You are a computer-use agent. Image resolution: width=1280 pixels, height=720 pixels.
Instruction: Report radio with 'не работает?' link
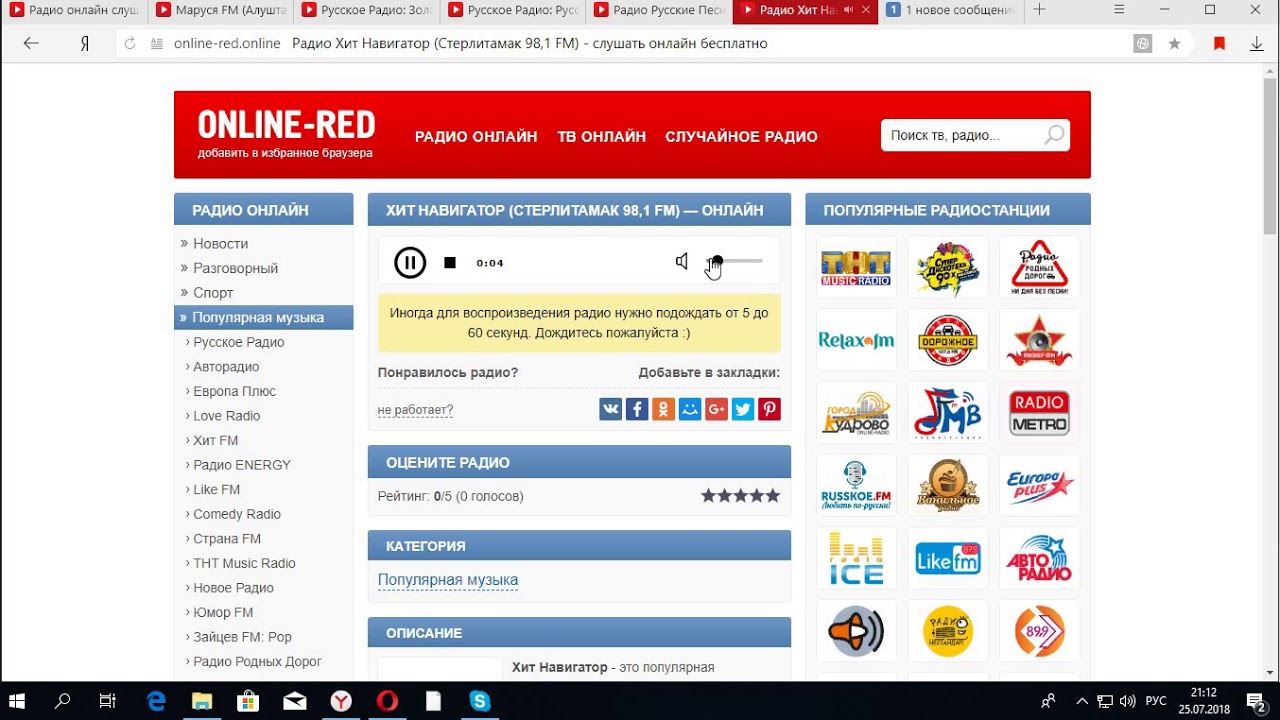click(415, 410)
